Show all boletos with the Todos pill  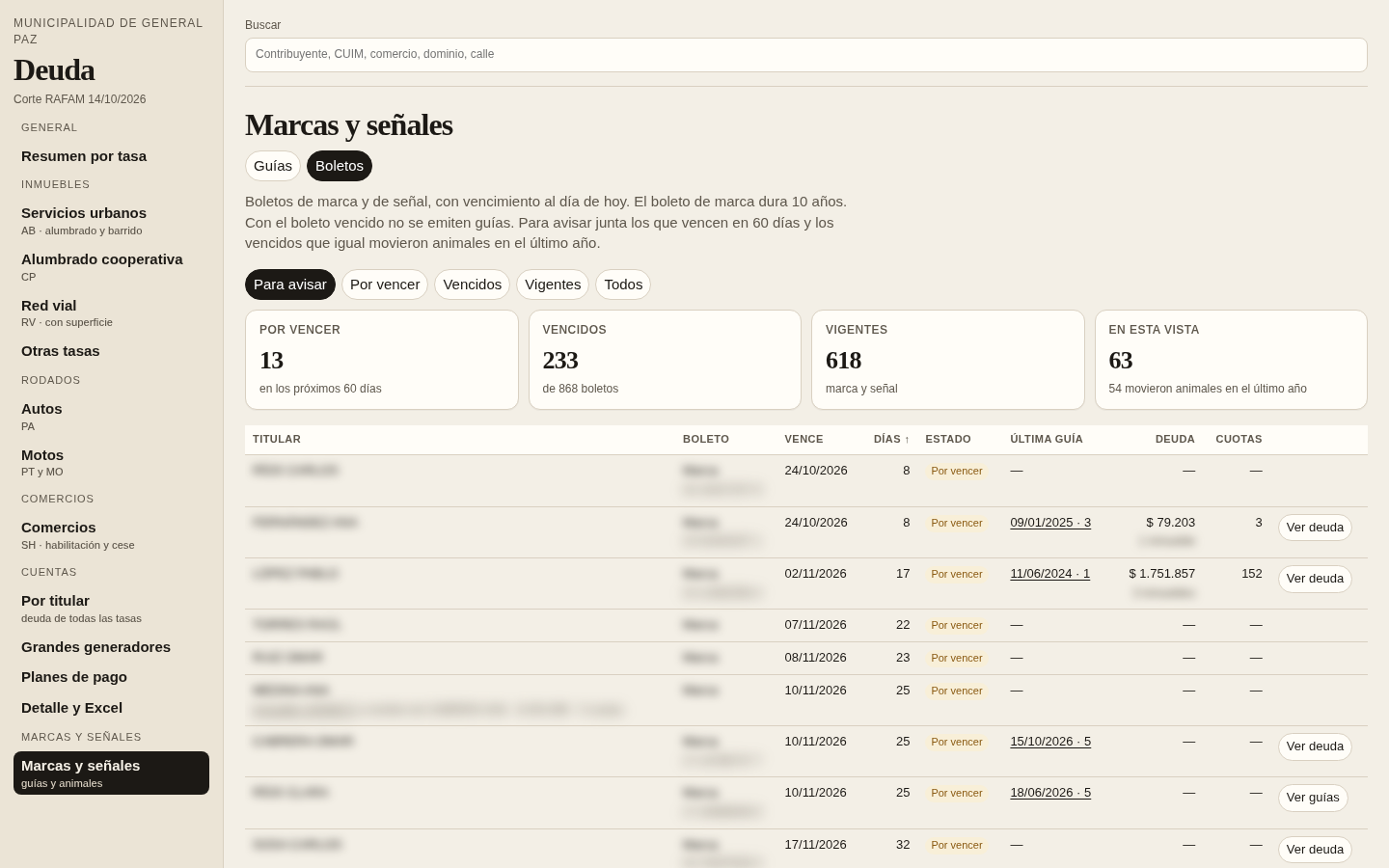[623, 285]
